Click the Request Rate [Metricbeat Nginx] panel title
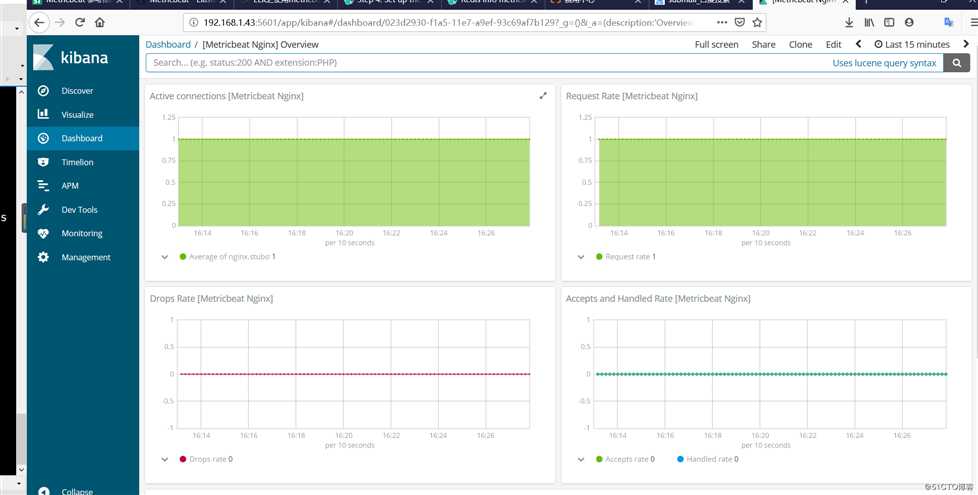The image size is (978, 495). (632, 96)
